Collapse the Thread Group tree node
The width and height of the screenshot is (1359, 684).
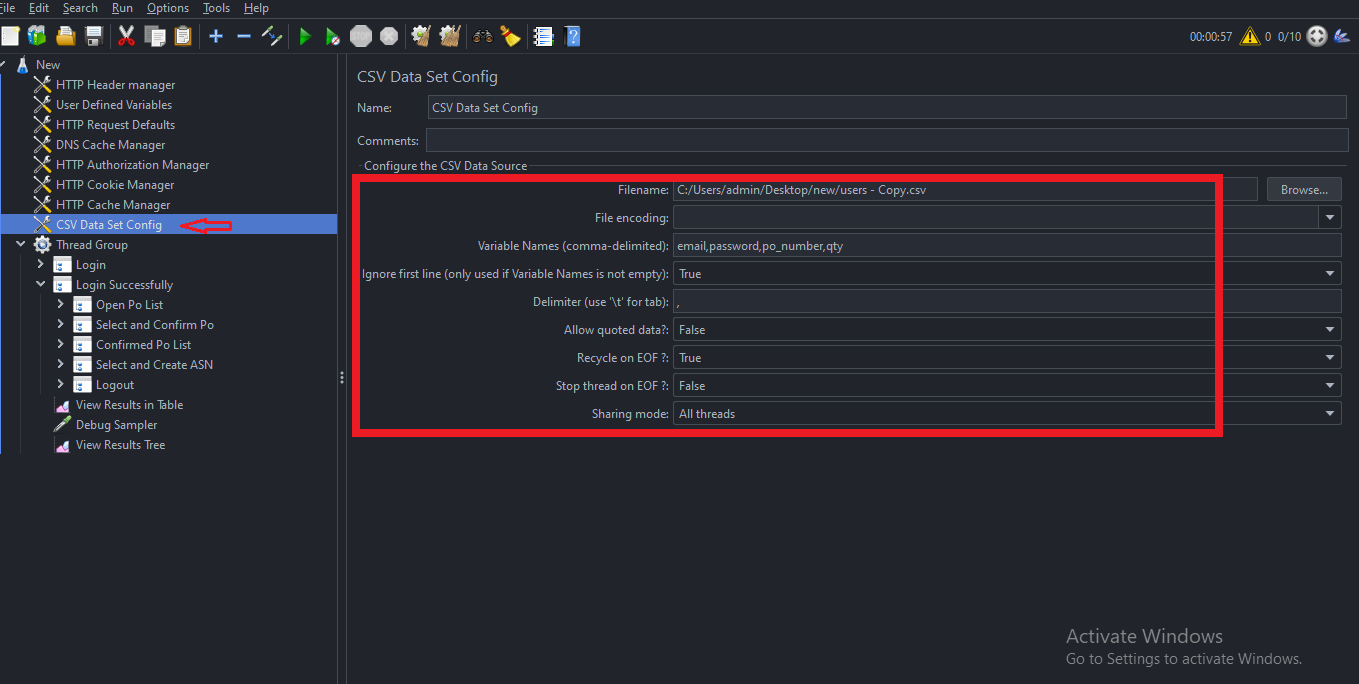click(21, 244)
